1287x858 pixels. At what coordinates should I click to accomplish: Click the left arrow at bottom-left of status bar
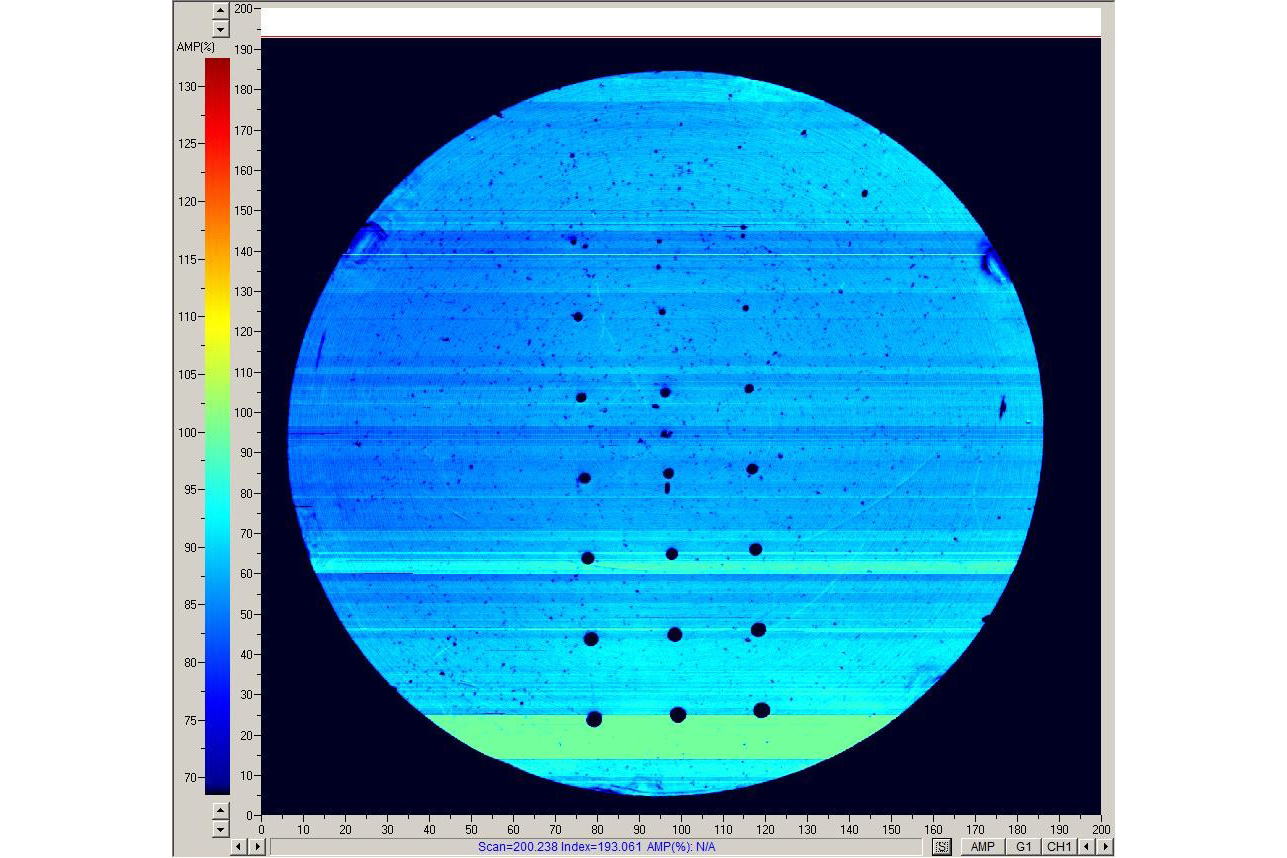[240, 847]
